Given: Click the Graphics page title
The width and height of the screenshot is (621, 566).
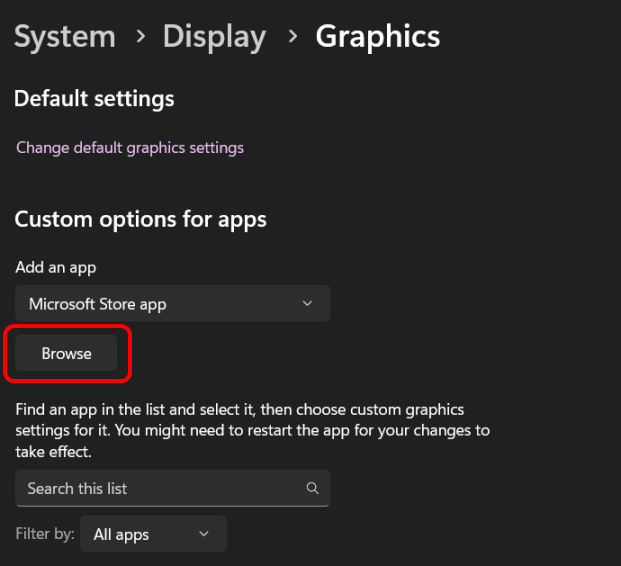Looking at the screenshot, I should point(377,37).
